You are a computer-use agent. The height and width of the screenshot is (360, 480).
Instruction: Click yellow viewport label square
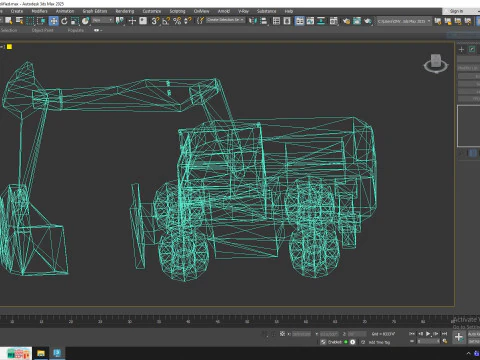click(9, 47)
